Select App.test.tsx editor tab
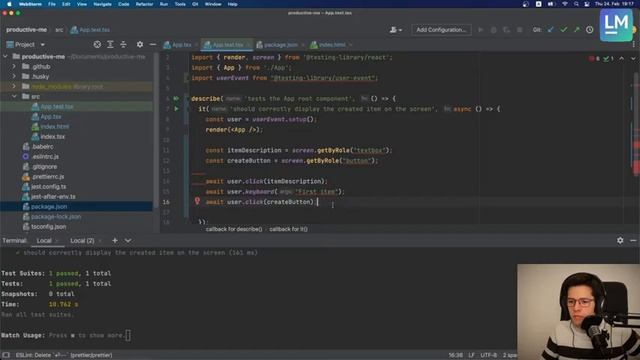Viewport: 640px width, 360px height. coord(226,45)
